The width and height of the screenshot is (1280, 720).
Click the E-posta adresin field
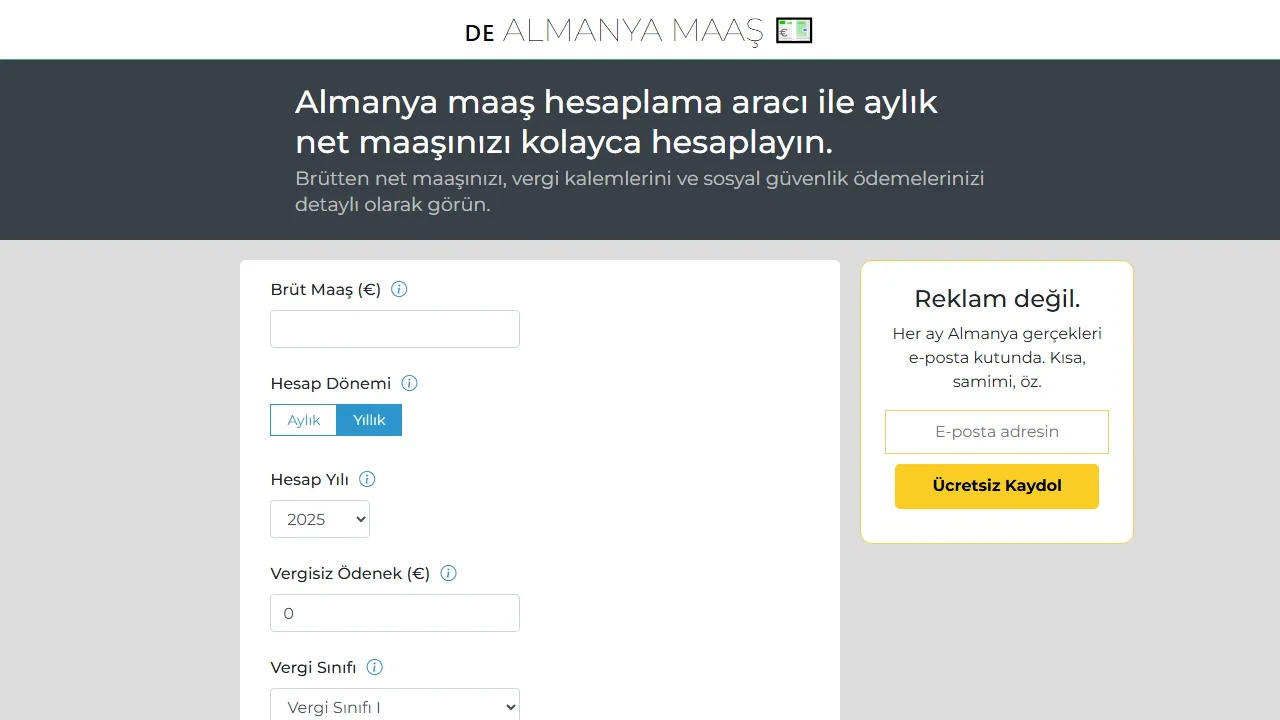[x=996, y=431]
